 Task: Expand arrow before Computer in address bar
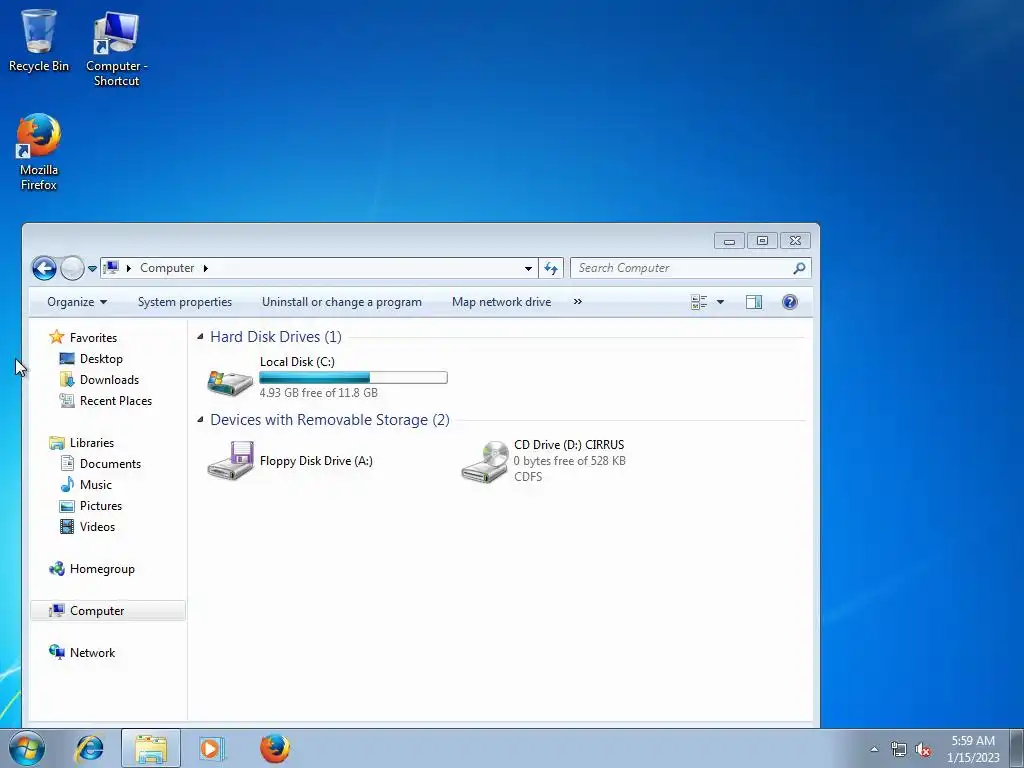point(129,268)
